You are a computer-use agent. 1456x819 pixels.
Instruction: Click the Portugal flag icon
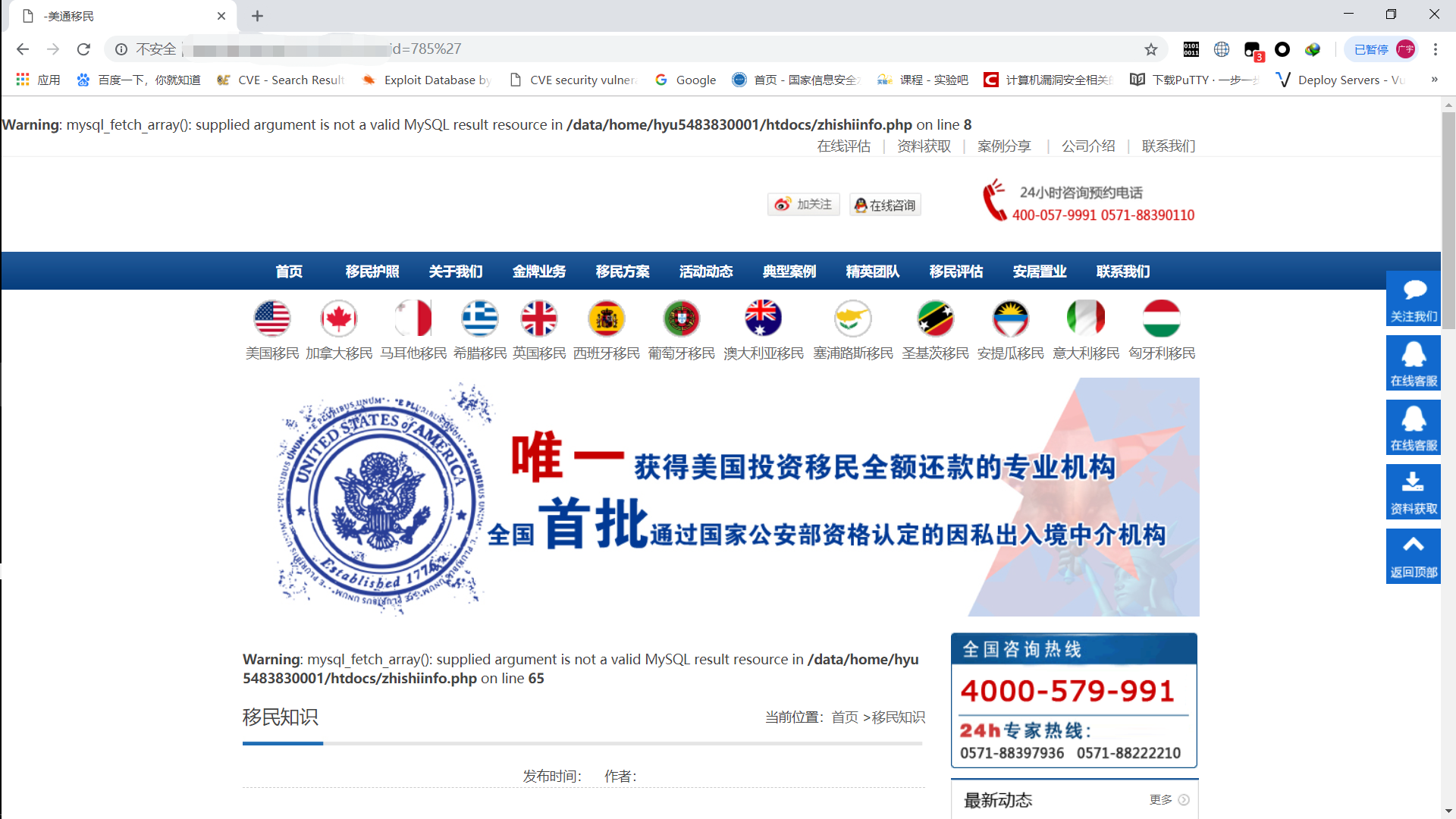682,318
